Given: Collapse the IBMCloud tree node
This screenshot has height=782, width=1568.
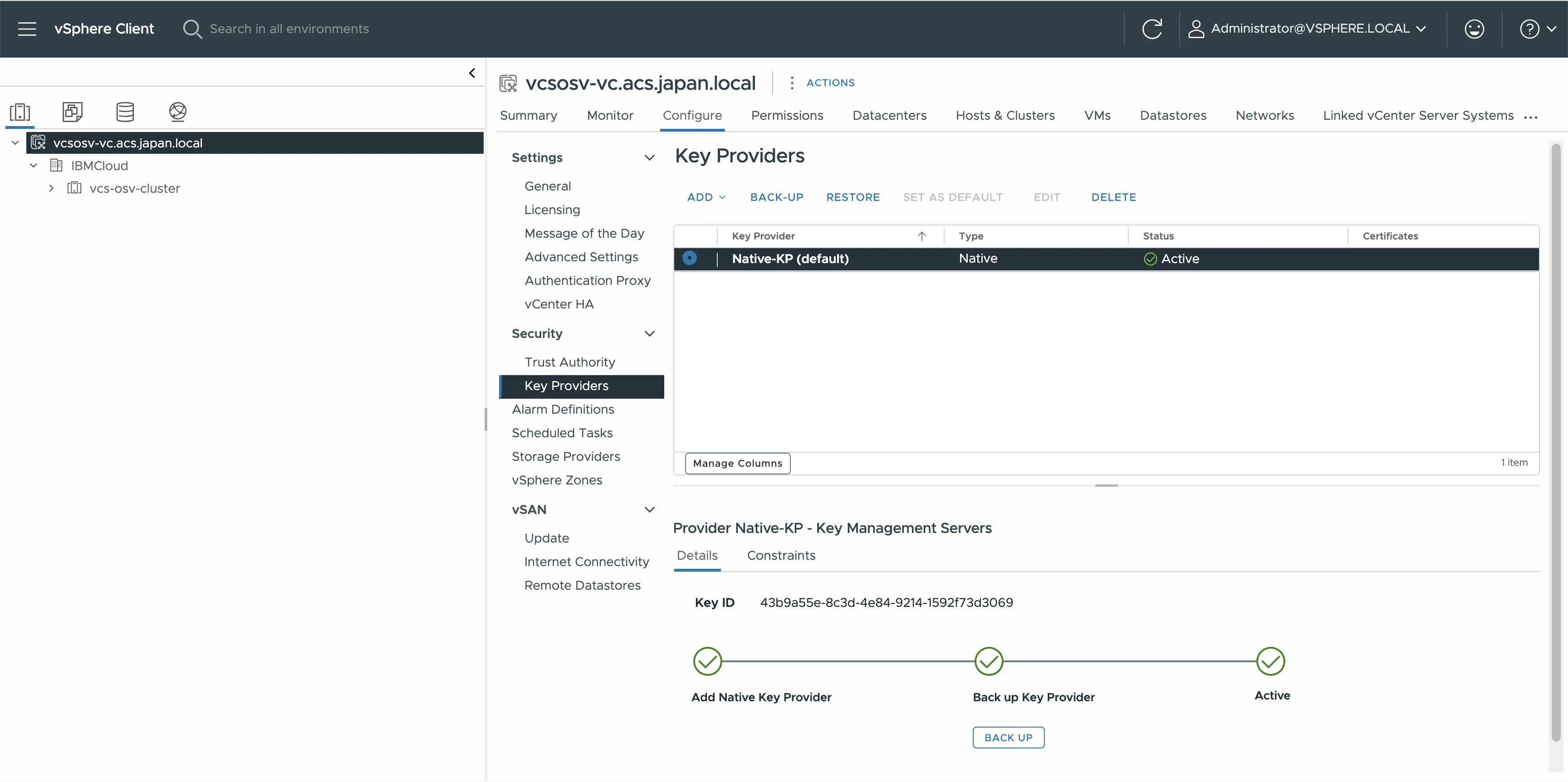Looking at the screenshot, I should tap(34, 165).
